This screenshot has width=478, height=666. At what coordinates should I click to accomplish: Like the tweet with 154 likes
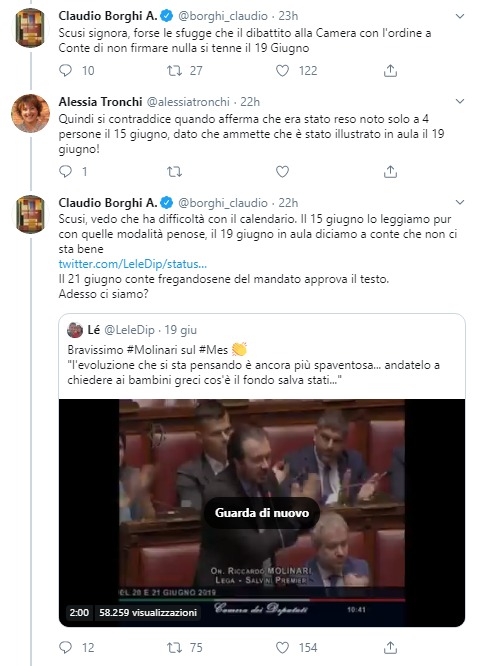pyautogui.click(x=283, y=647)
